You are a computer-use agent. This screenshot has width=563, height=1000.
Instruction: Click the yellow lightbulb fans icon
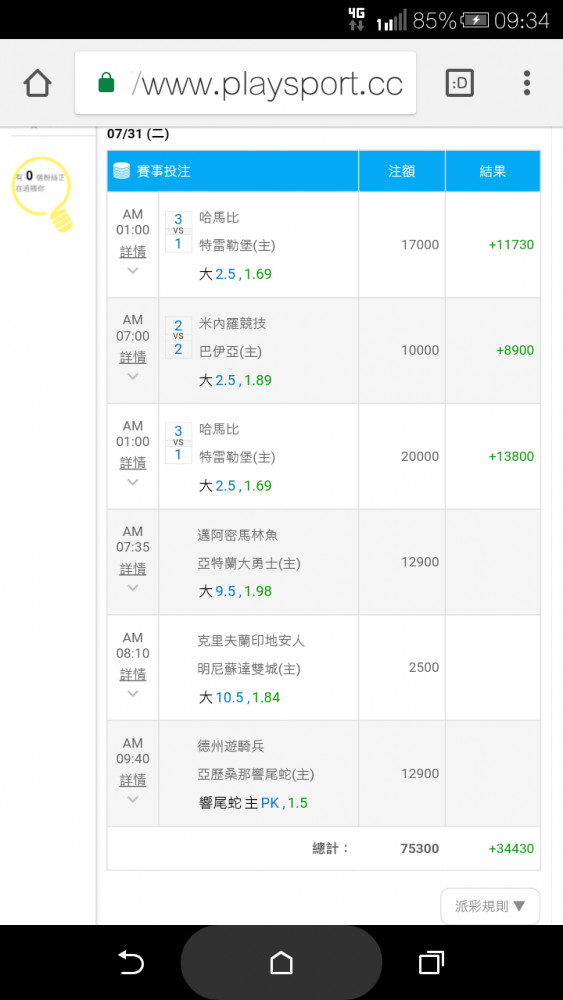[43, 193]
